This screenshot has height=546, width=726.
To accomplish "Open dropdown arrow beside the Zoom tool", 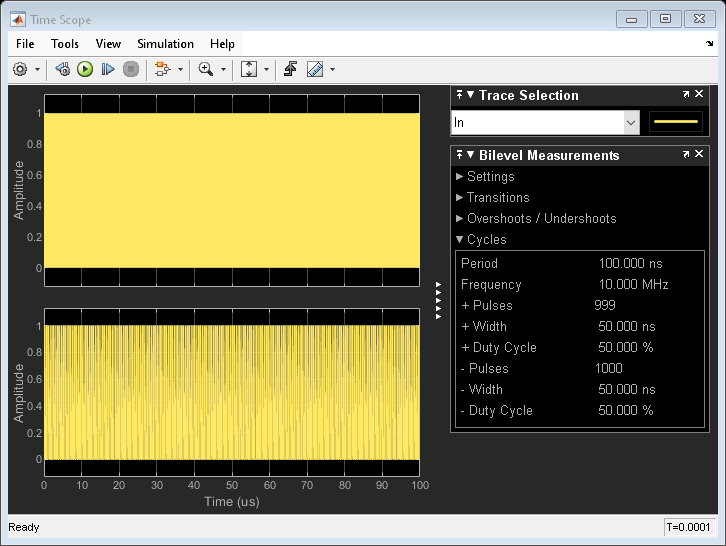I will point(223,70).
